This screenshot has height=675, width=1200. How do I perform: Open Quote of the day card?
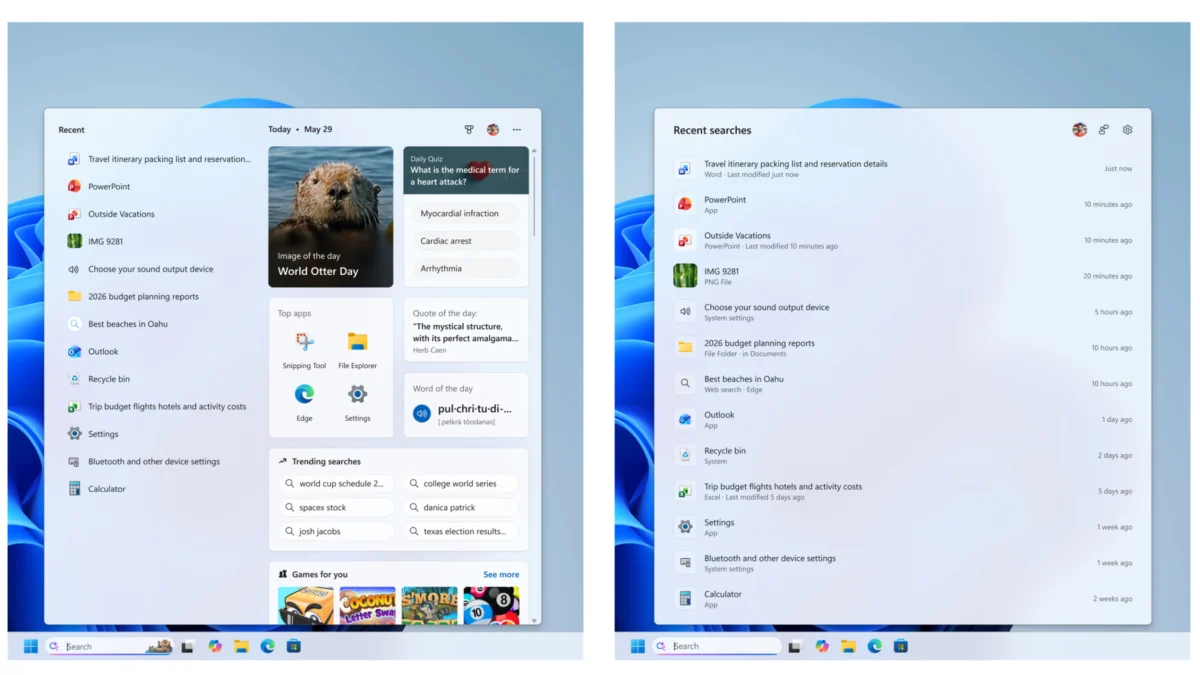[x=466, y=330]
